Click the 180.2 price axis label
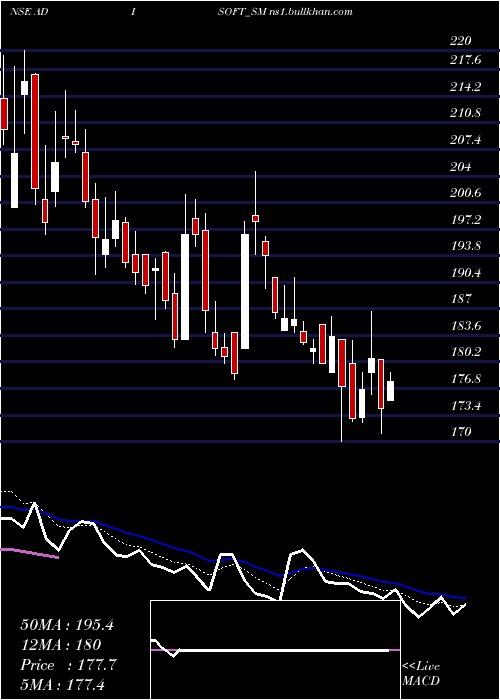Screen dimensions: 500x700 click(x=466, y=352)
